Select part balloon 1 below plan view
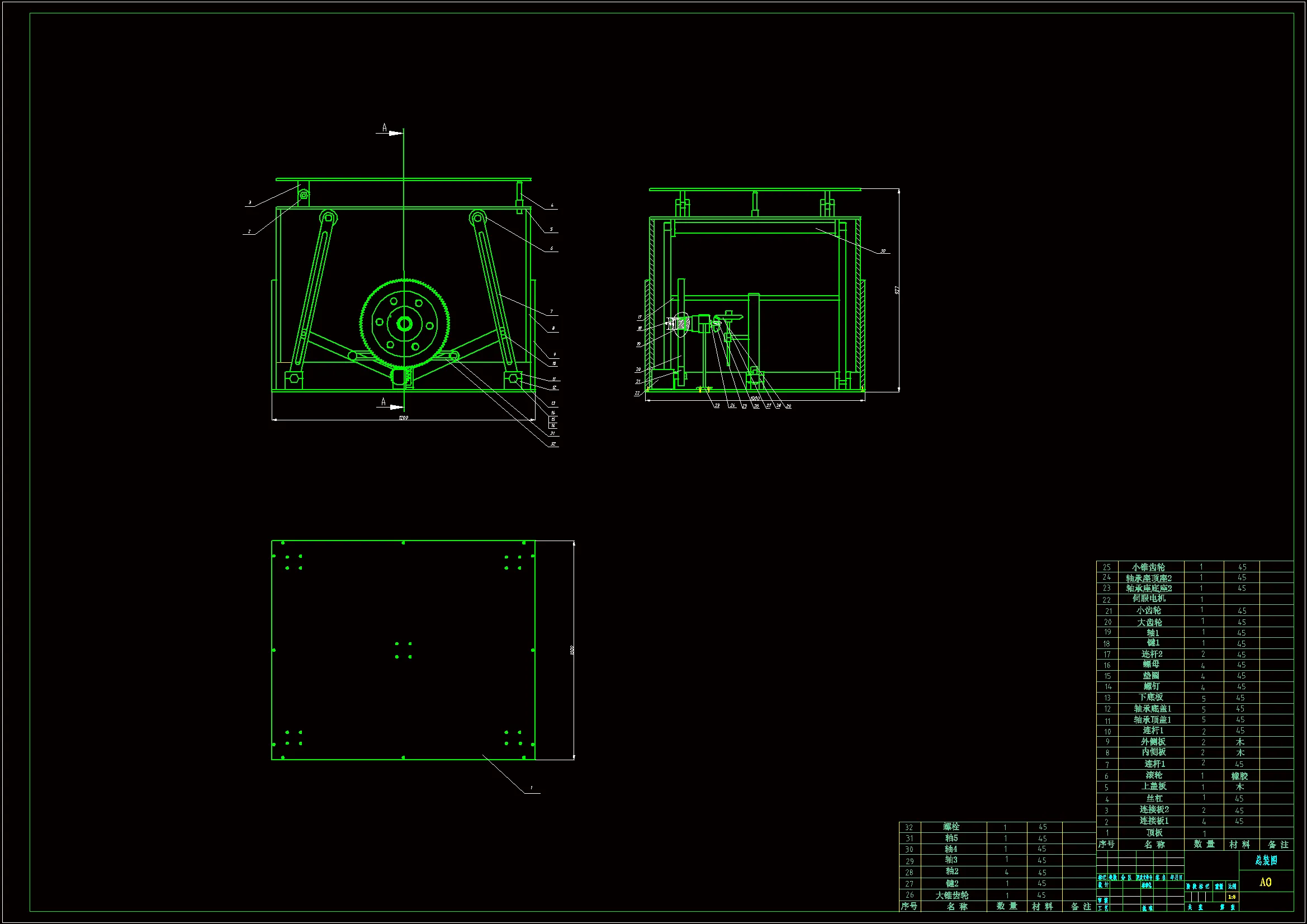Viewport: 1307px width, 924px height. 531,789
